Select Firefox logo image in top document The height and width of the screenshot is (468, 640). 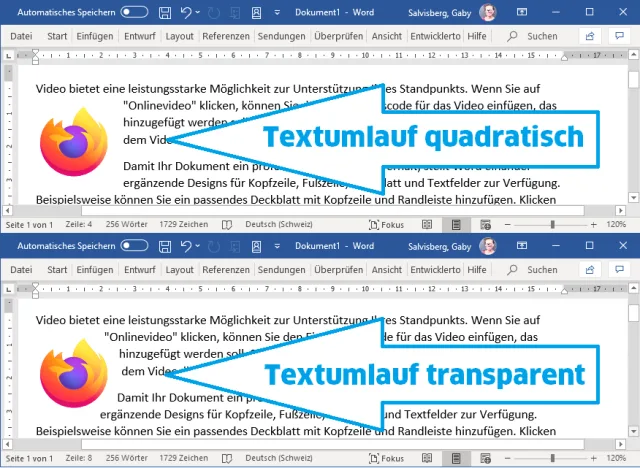(x=74, y=142)
